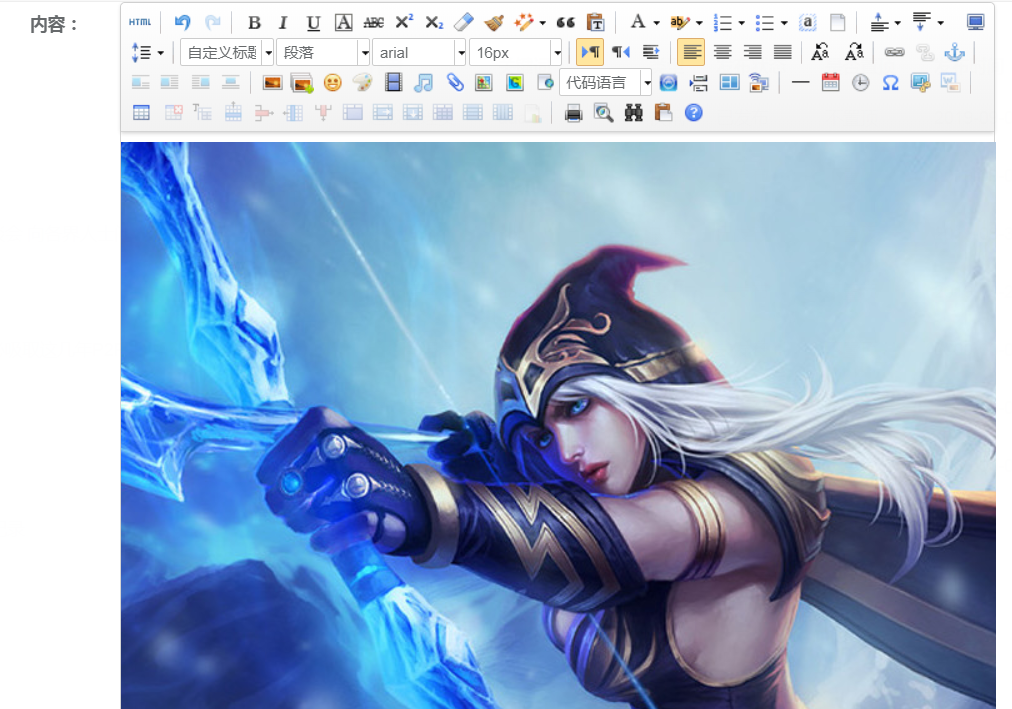Insert single image upload
This screenshot has height=709, width=1012.
(272, 83)
